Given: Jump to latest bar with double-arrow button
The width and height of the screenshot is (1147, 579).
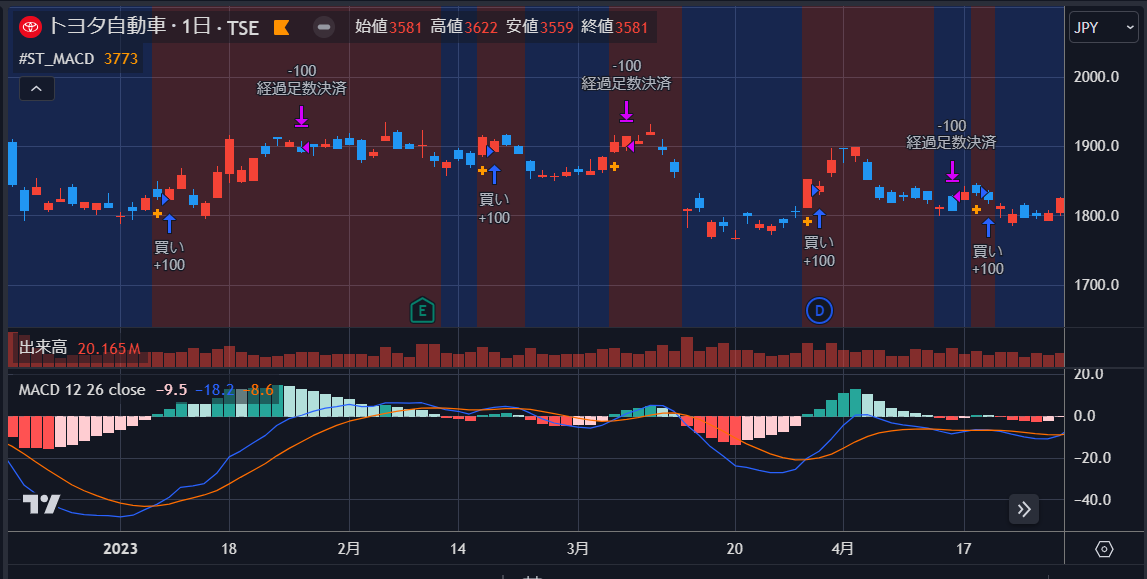Looking at the screenshot, I should pyautogui.click(x=1023, y=509).
